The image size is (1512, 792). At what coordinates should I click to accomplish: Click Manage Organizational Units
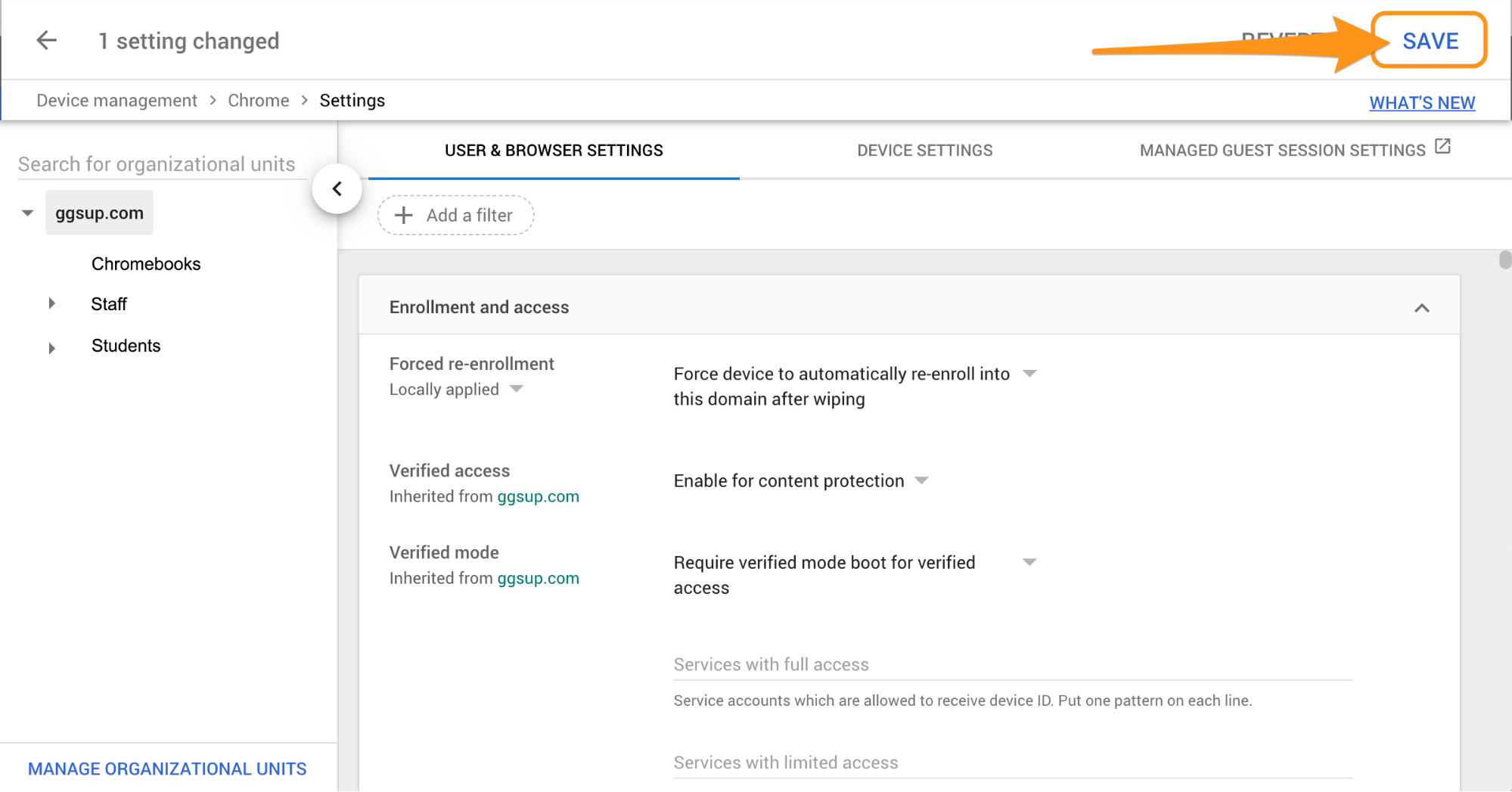click(167, 769)
